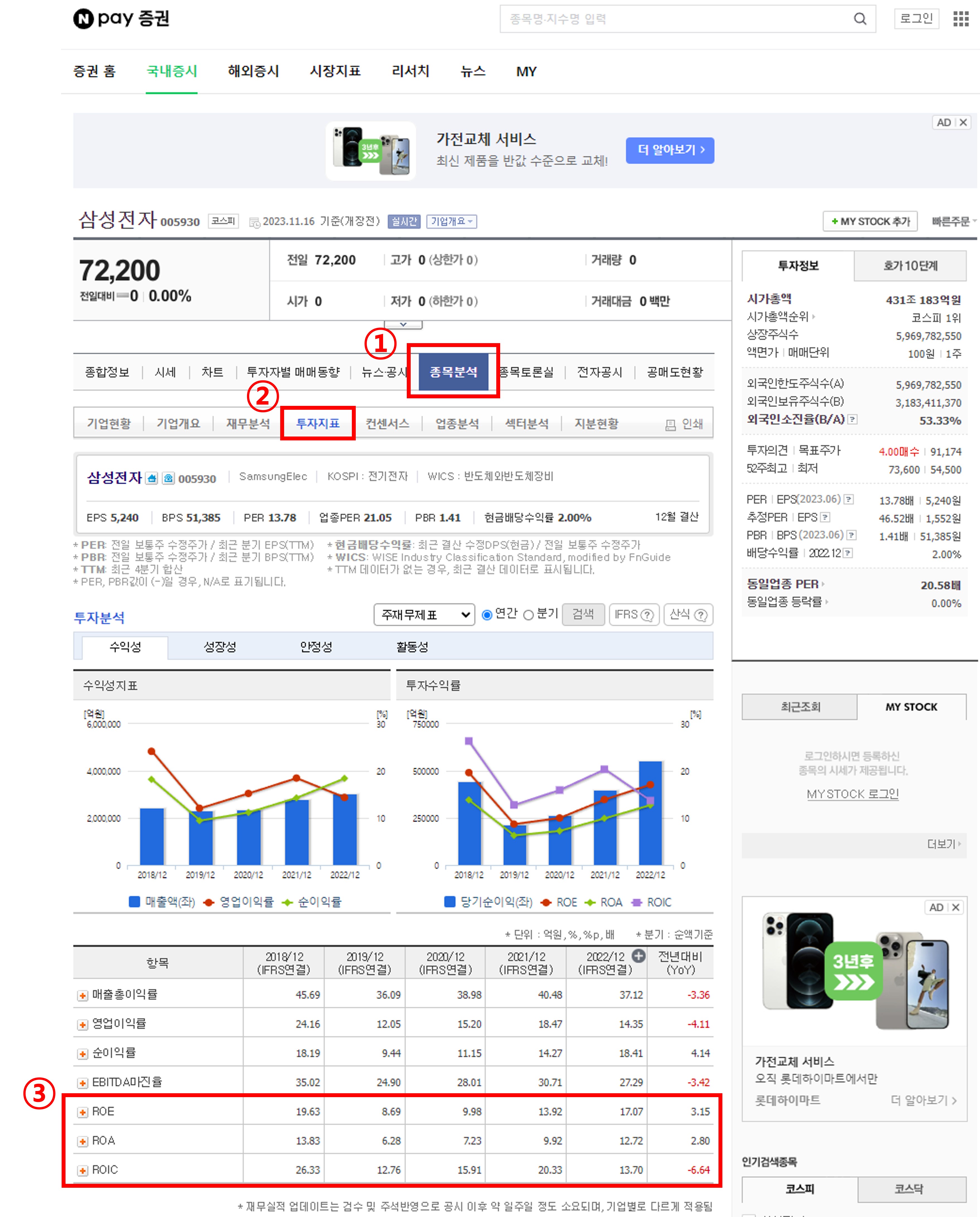Open the apps grid icon
This screenshot has height=1217, width=980.
960,19
